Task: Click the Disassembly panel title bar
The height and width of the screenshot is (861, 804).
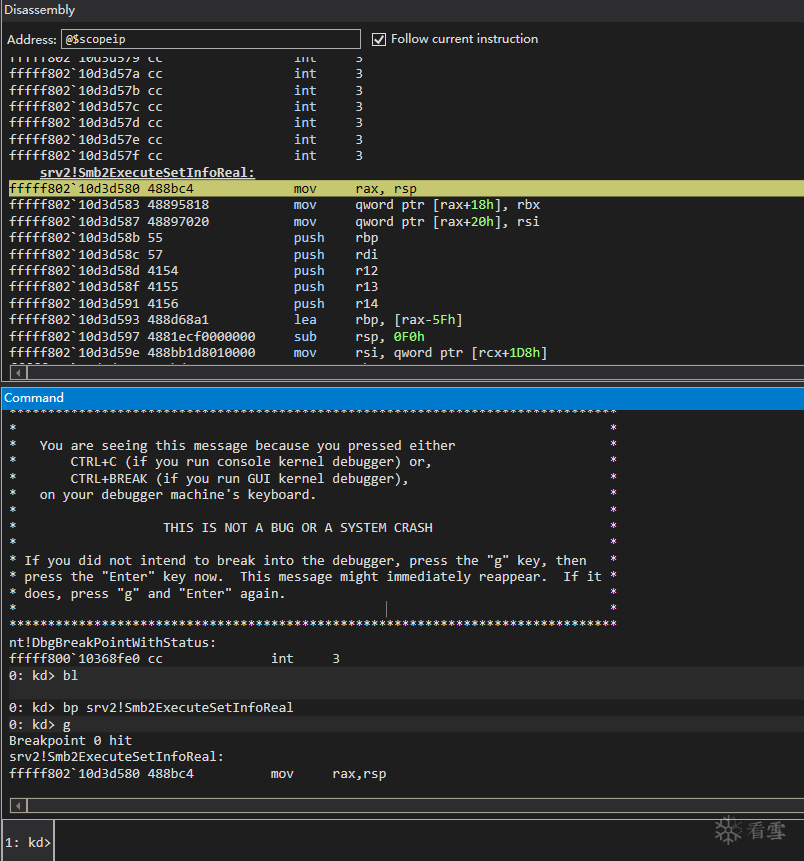Action: pyautogui.click(x=402, y=10)
